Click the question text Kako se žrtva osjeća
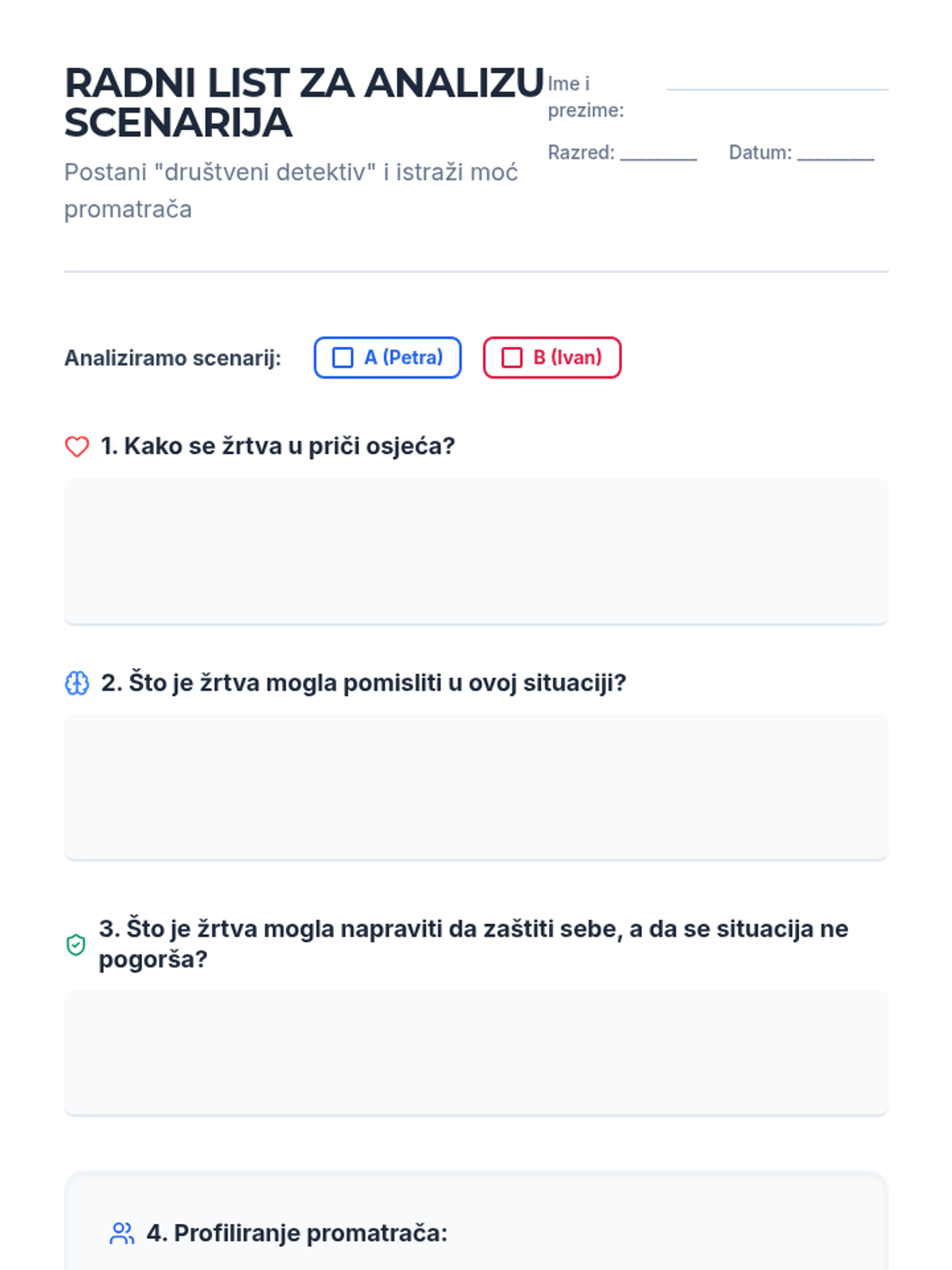The width and height of the screenshot is (952, 1270). coord(278,446)
